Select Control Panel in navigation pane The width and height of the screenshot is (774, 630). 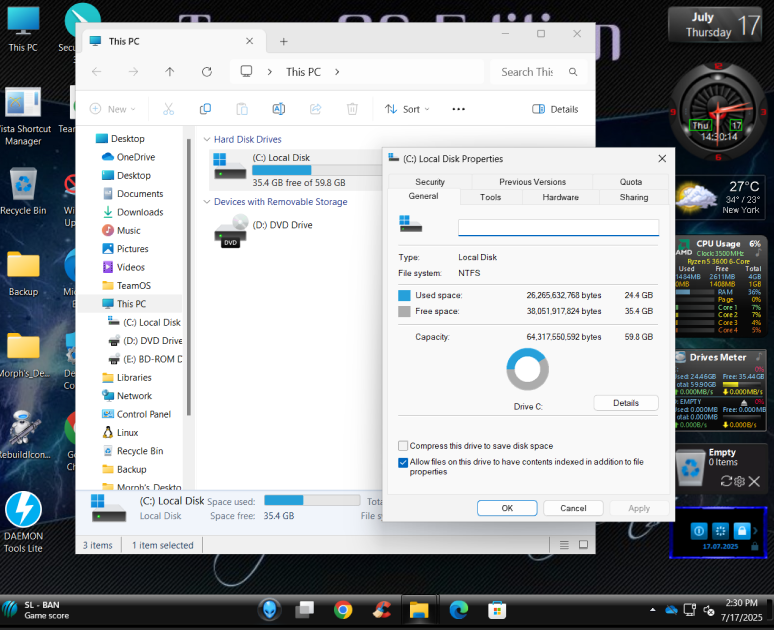pyautogui.click(x=136, y=414)
